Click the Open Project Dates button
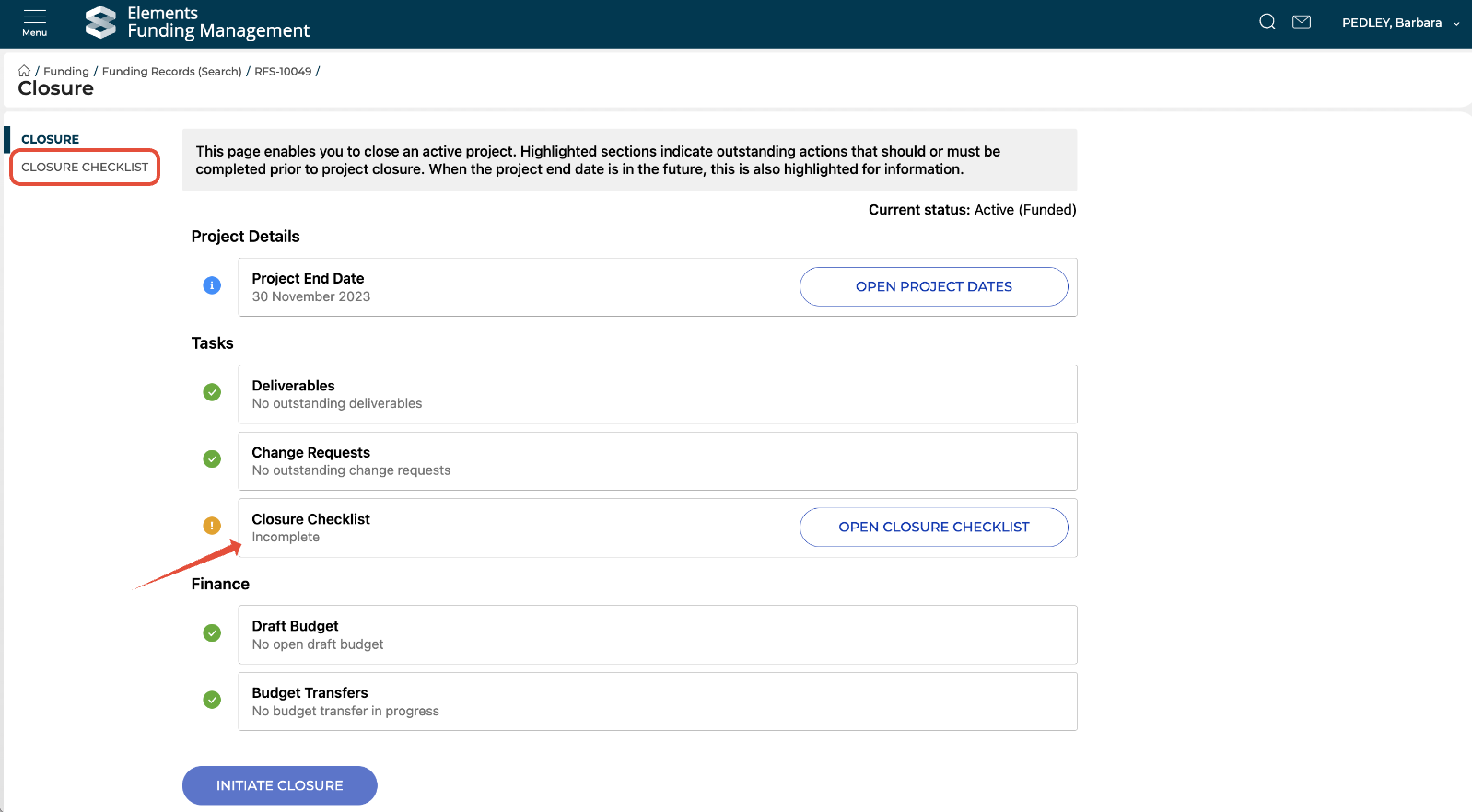Viewport: 1472px width, 812px height. pos(933,286)
